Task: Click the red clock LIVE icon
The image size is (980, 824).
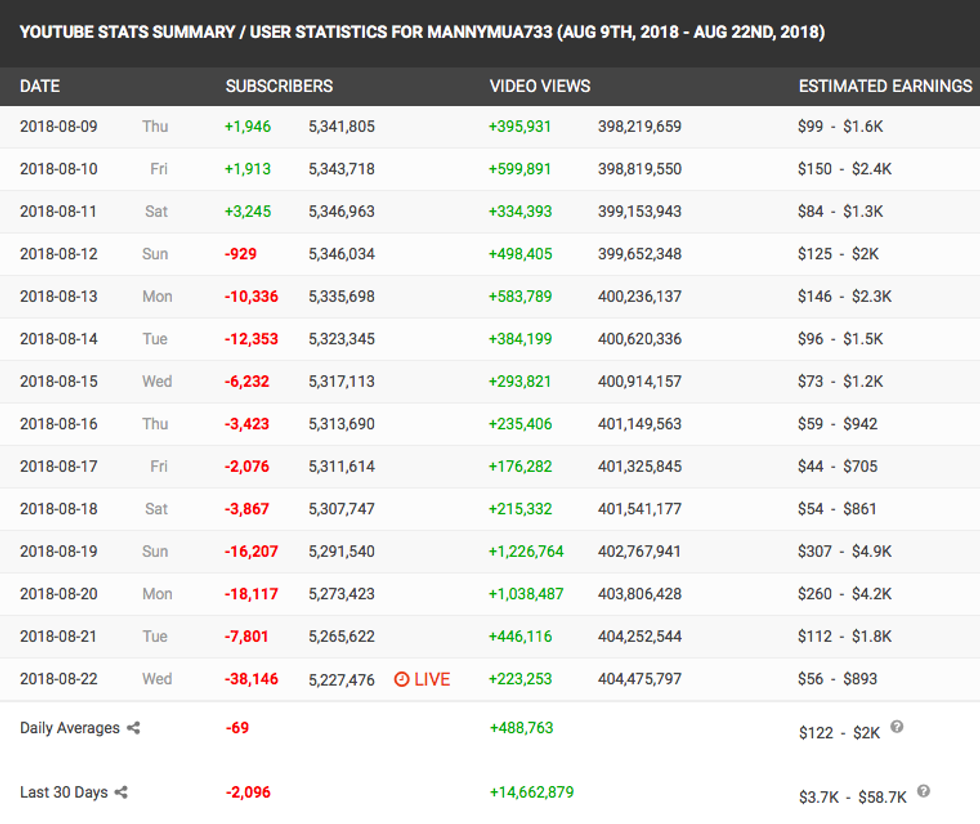Action: pos(402,679)
